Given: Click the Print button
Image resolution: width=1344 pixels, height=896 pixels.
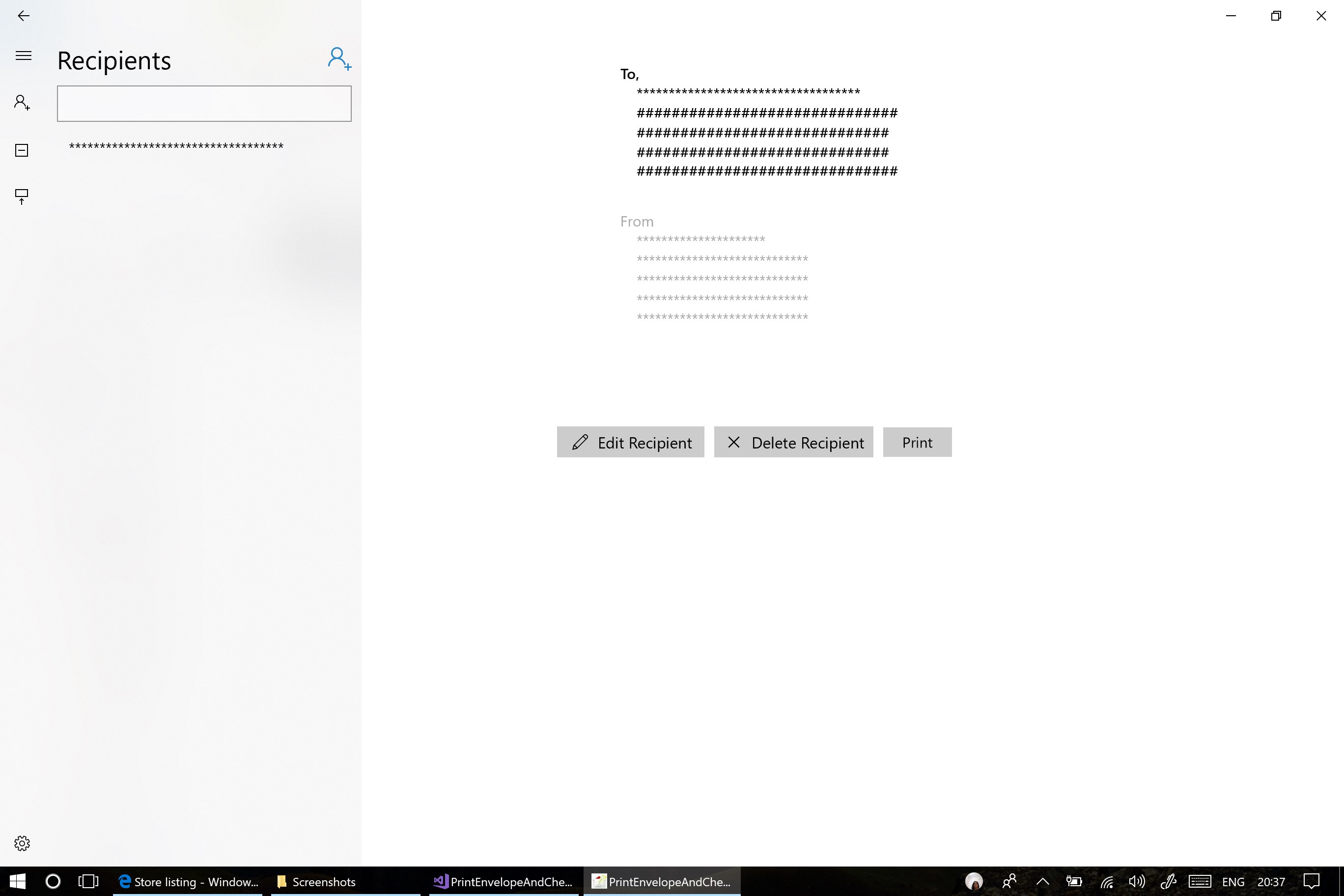Looking at the screenshot, I should pos(917,442).
